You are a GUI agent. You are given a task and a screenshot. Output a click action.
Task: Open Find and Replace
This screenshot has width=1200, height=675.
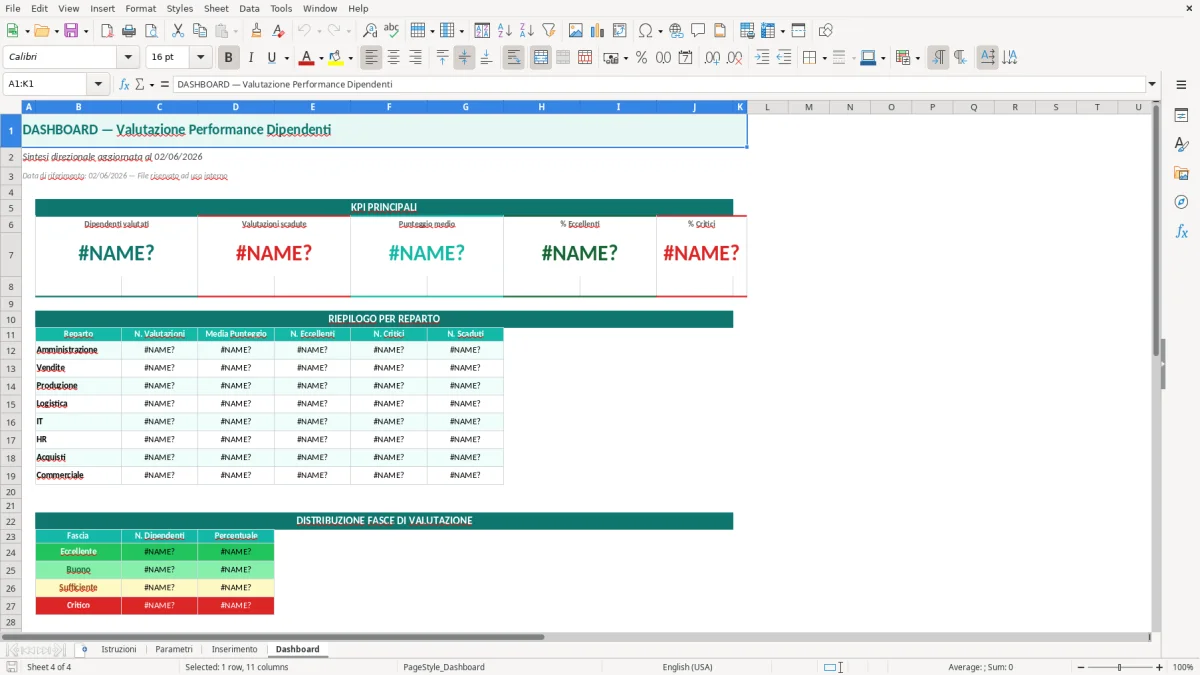(370, 31)
